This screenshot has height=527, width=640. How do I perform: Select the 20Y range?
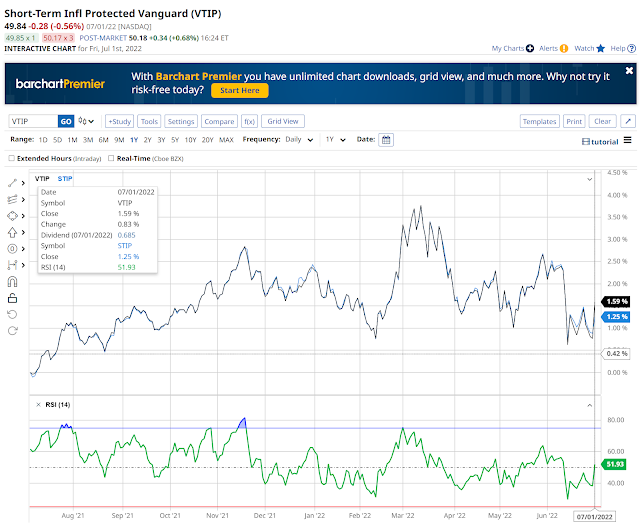[x=207, y=140]
